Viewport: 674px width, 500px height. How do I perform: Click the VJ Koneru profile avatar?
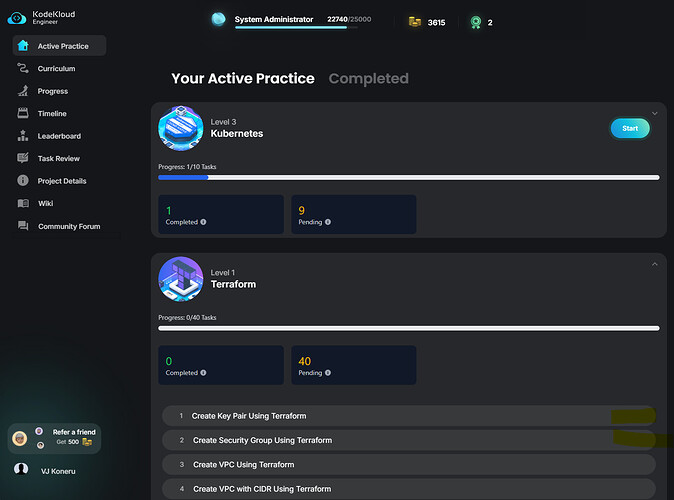point(21,469)
